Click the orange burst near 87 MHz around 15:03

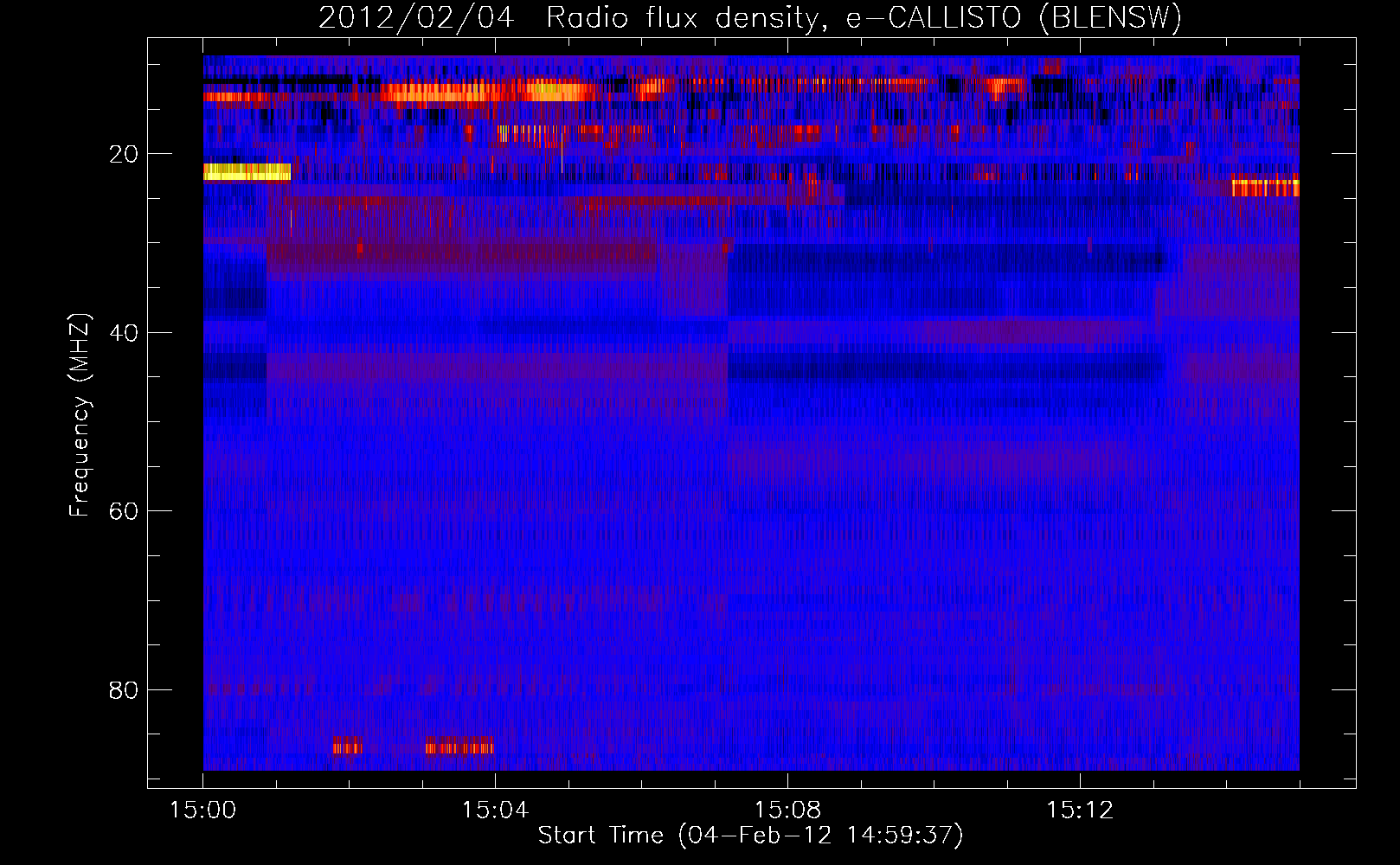click(x=459, y=746)
